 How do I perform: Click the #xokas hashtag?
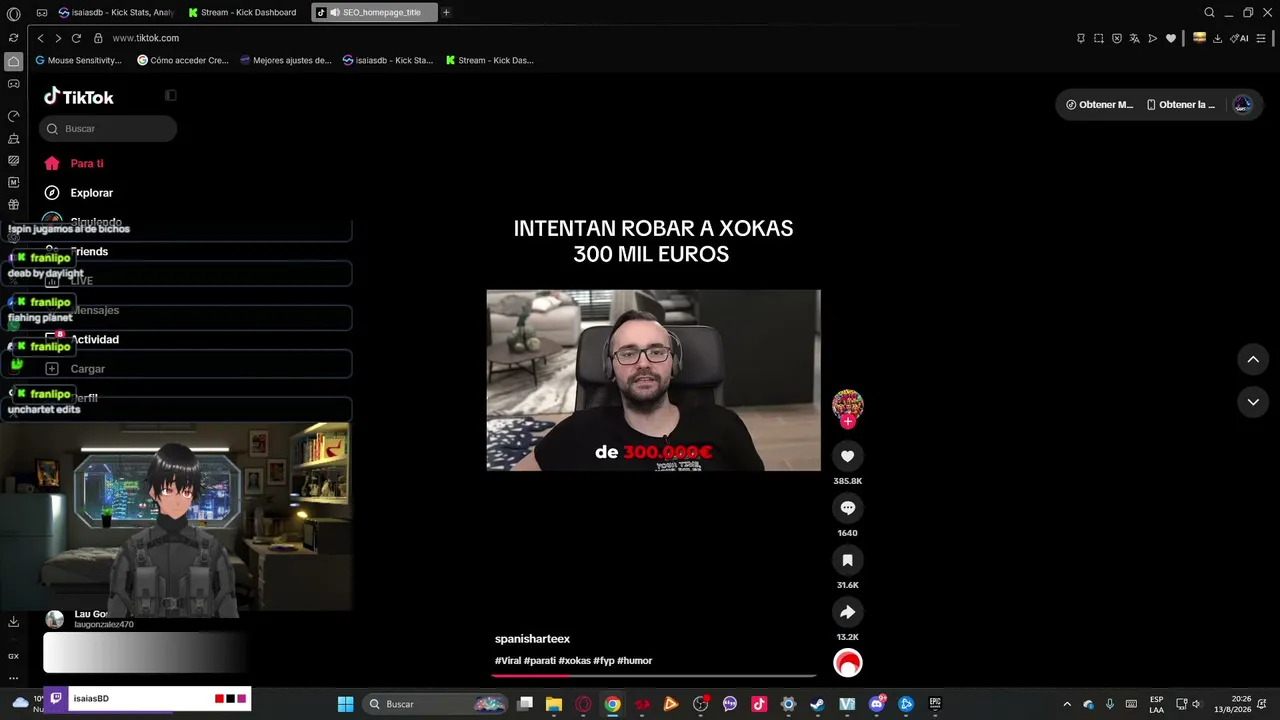click(574, 661)
